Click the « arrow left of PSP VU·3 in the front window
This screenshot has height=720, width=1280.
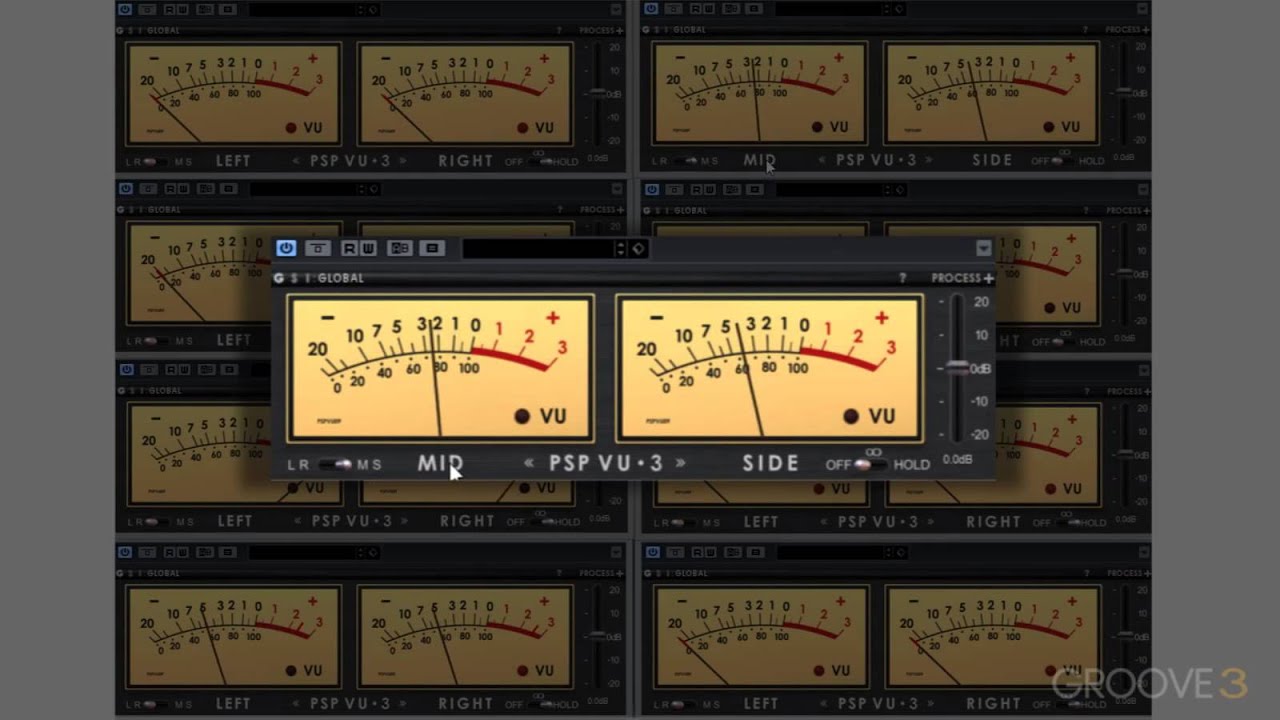529,463
